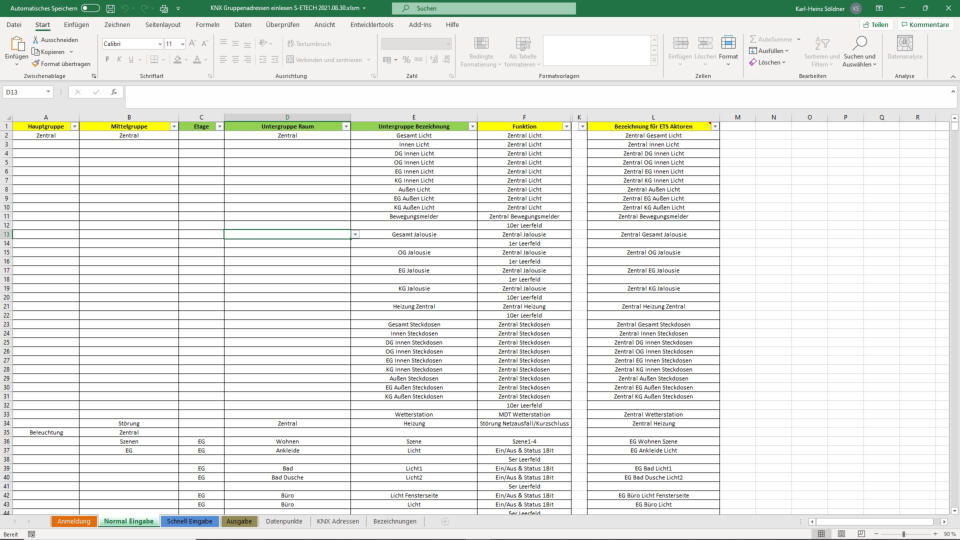Add a new sheet with plus icon
This screenshot has width=960, height=540.
point(445,521)
